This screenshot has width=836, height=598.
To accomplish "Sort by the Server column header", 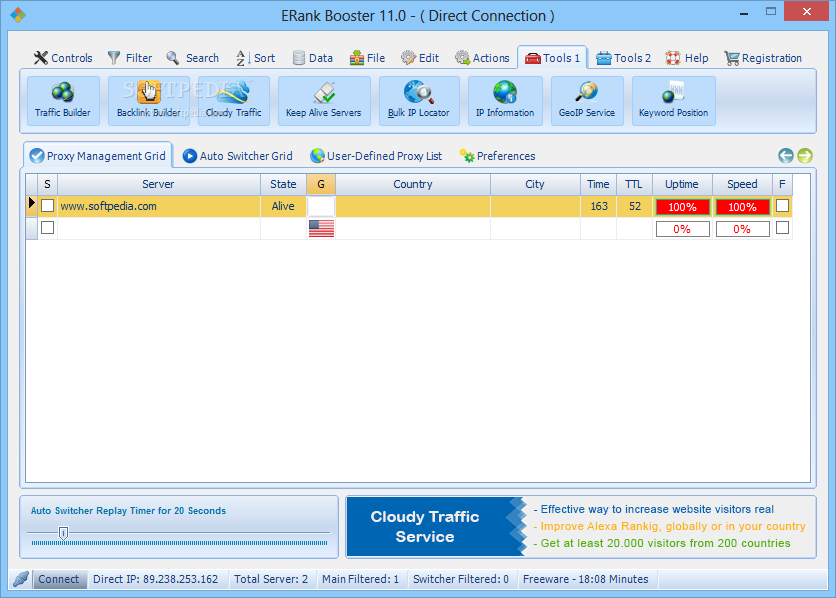I will coord(159,184).
